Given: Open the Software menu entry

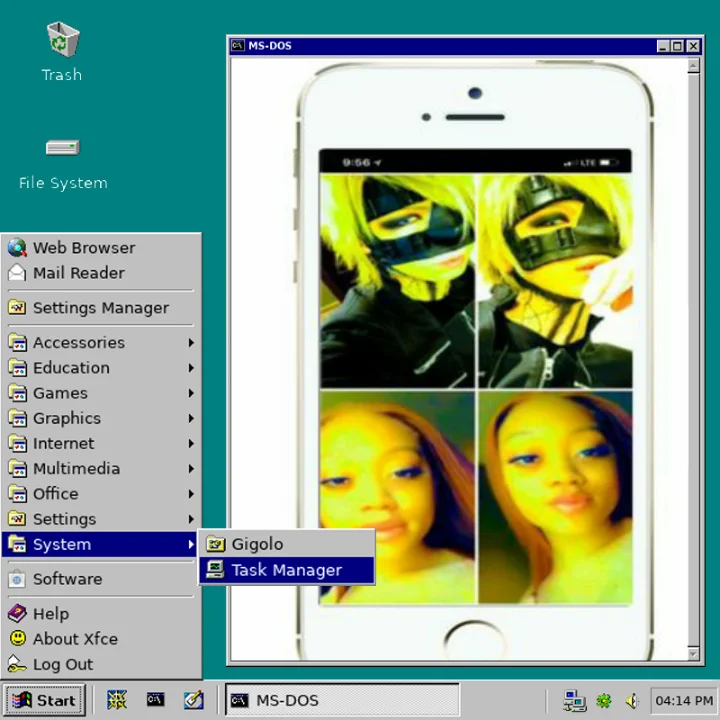Looking at the screenshot, I should point(101,579).
